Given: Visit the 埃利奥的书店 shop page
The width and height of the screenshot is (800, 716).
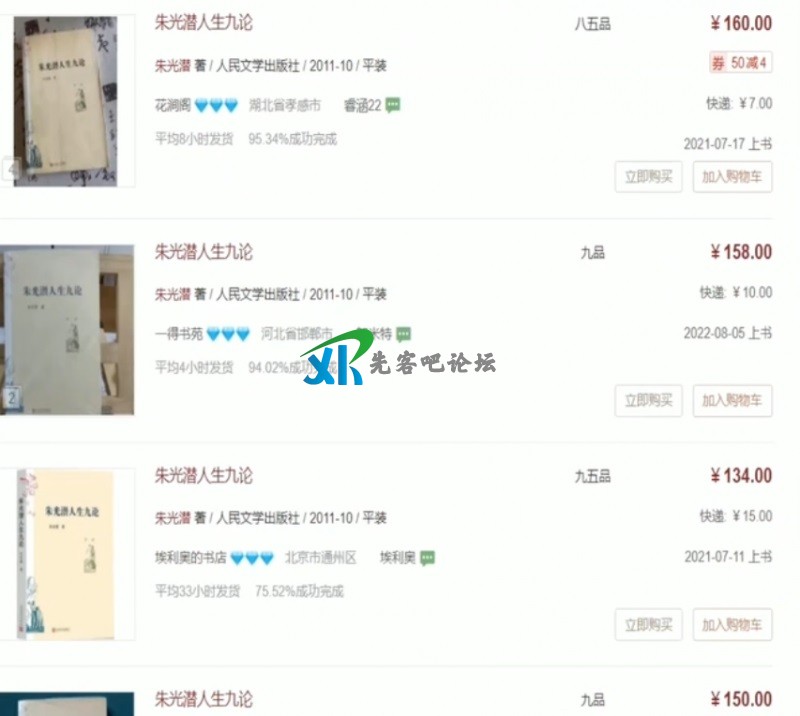Looking at the screenshot, I should click(x=190, y=558).
